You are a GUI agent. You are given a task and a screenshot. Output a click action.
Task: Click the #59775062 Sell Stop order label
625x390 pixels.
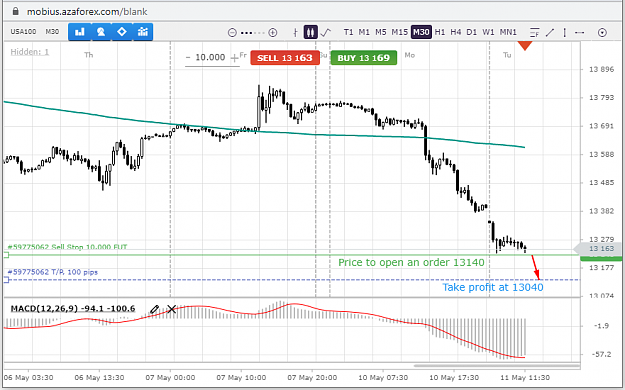(67, 247)
